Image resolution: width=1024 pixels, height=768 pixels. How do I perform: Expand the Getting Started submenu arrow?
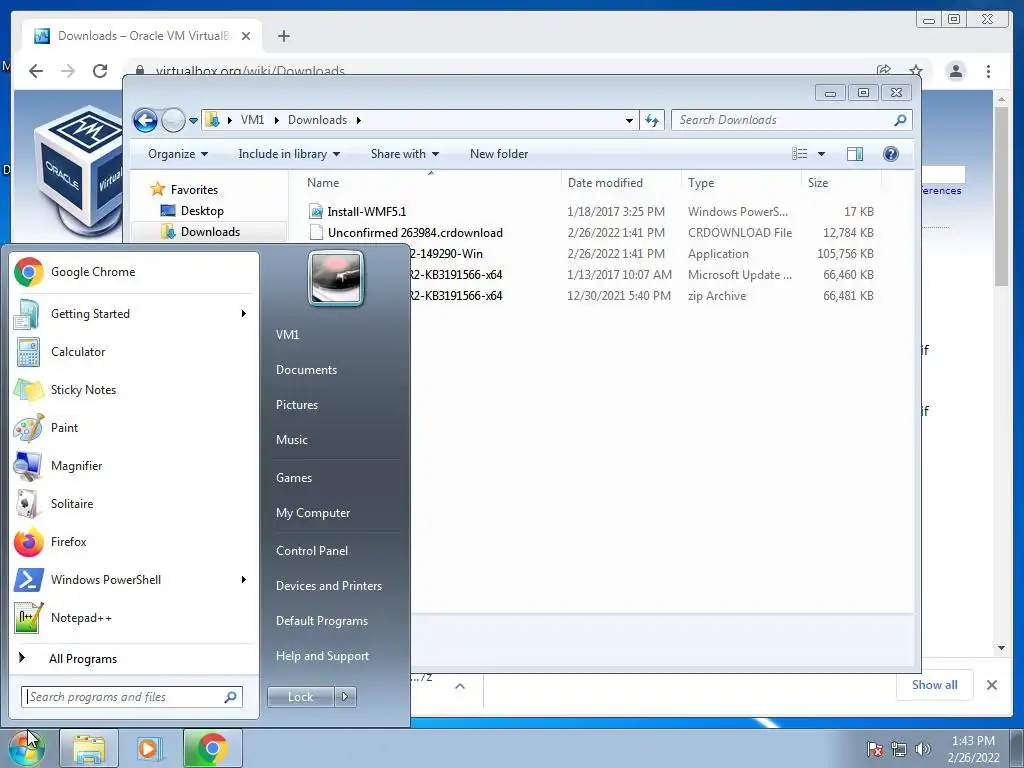click(244, 314)
